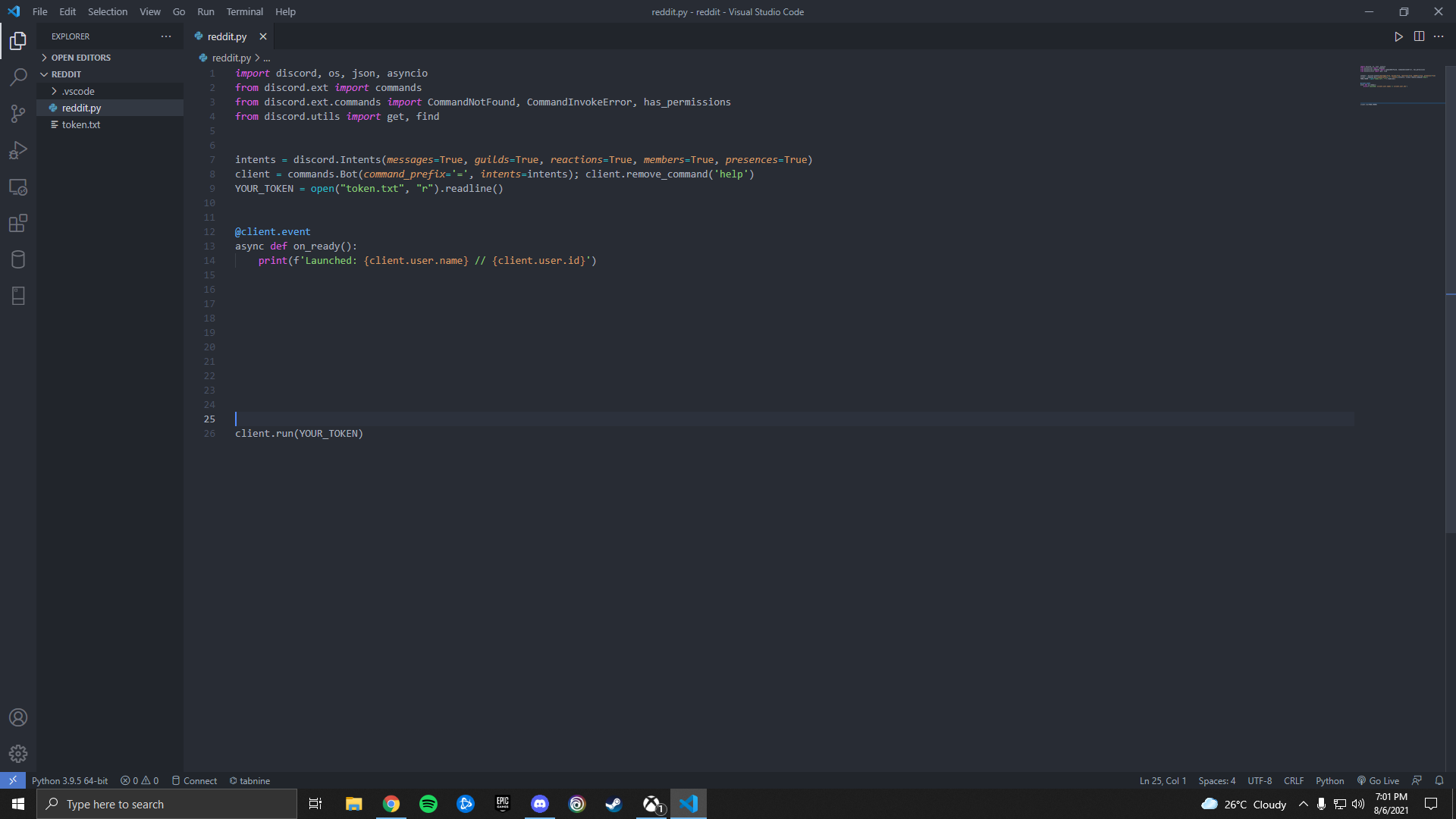Select the reddit.py editor tab
The height and width of the screenshot is (819, 1456).
[x=226, y=36]
